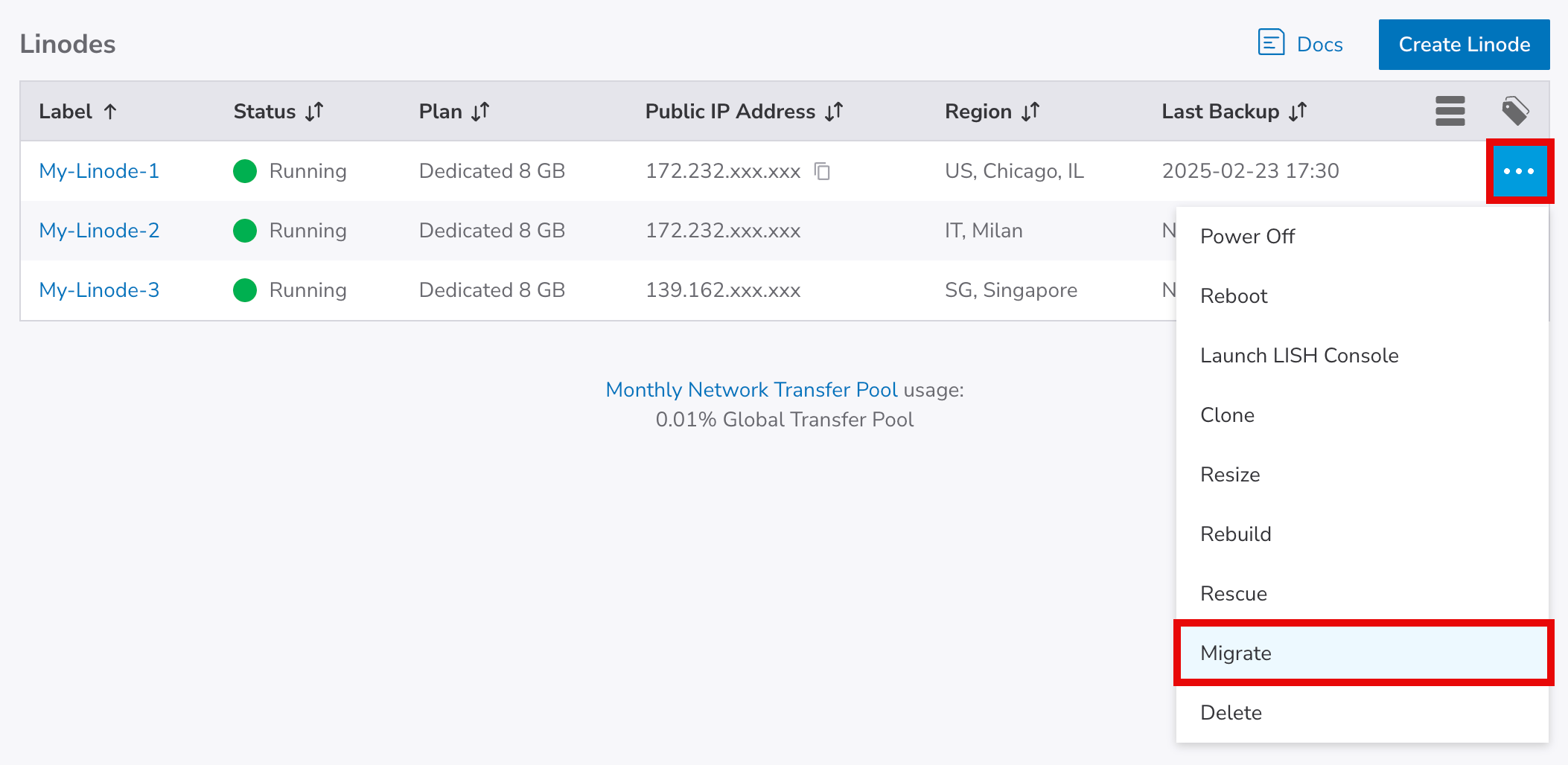Viewport: 1568px width, 765px height.
Task: Choose Delete in the action menu
Action: point(1231,712)
